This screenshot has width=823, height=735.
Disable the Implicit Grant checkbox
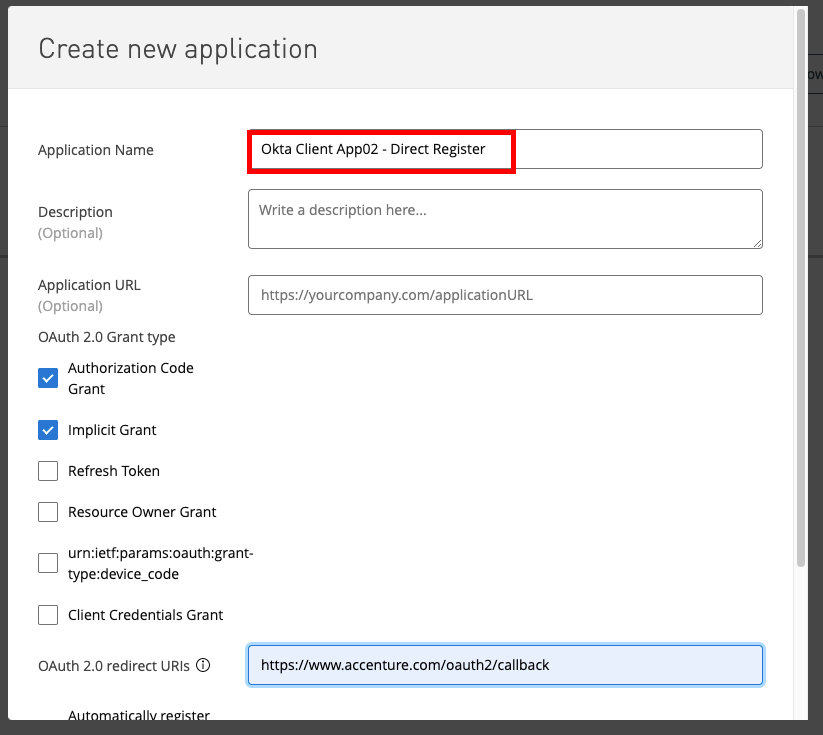pyautogui.click(x=48, y=430)
